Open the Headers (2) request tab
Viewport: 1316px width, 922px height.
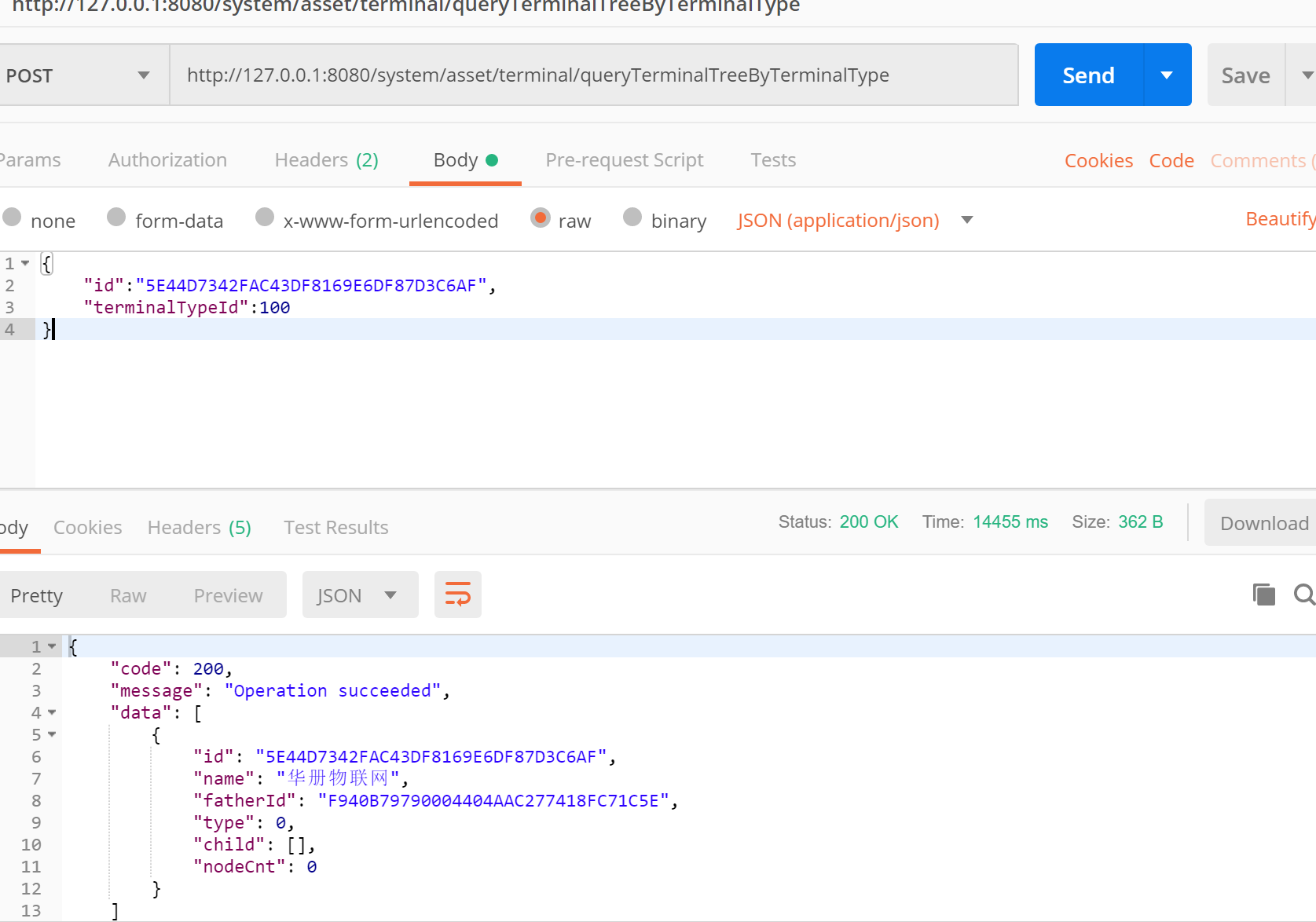(x=326, y=160)
